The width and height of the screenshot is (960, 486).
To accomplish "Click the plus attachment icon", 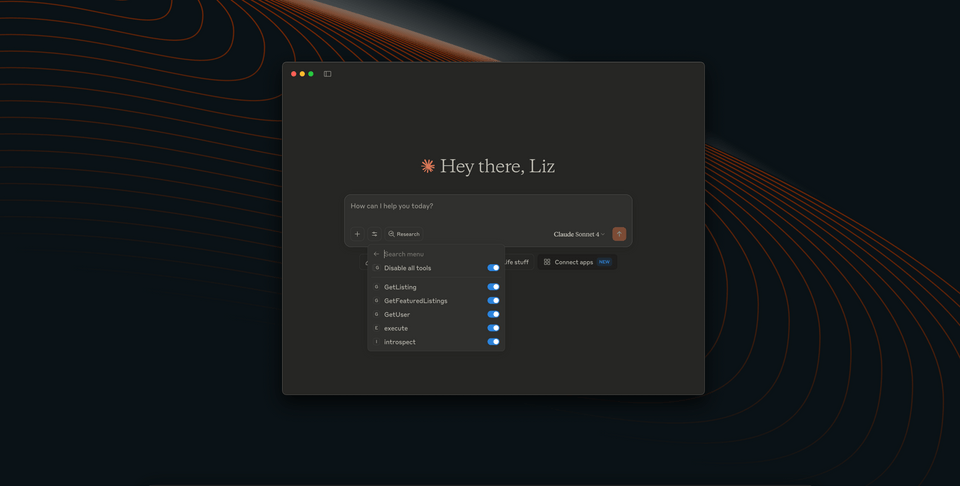I will (x=357, y=234).
